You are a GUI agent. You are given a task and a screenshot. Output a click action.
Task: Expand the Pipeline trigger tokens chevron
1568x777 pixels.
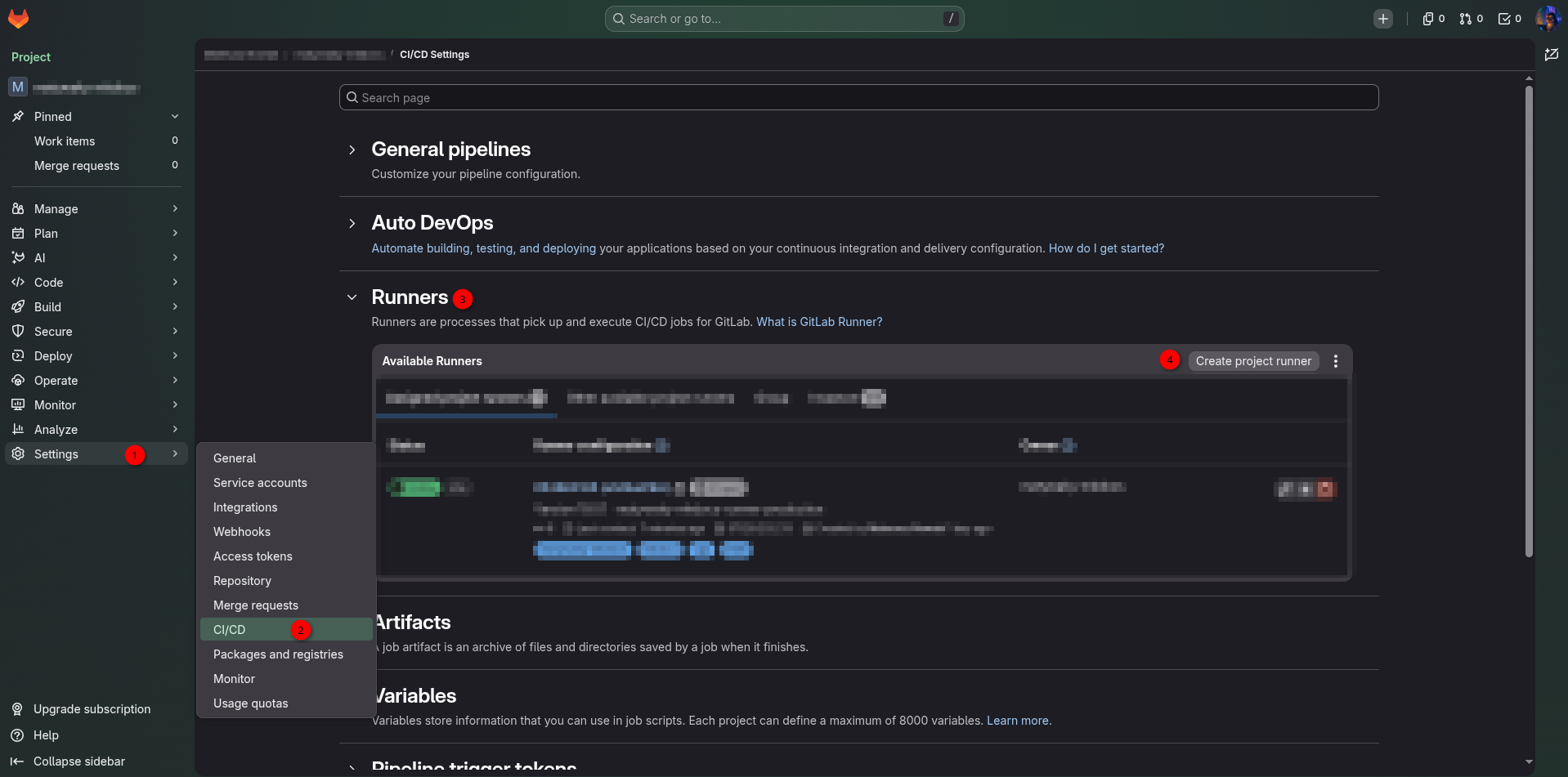click(352, 768)
